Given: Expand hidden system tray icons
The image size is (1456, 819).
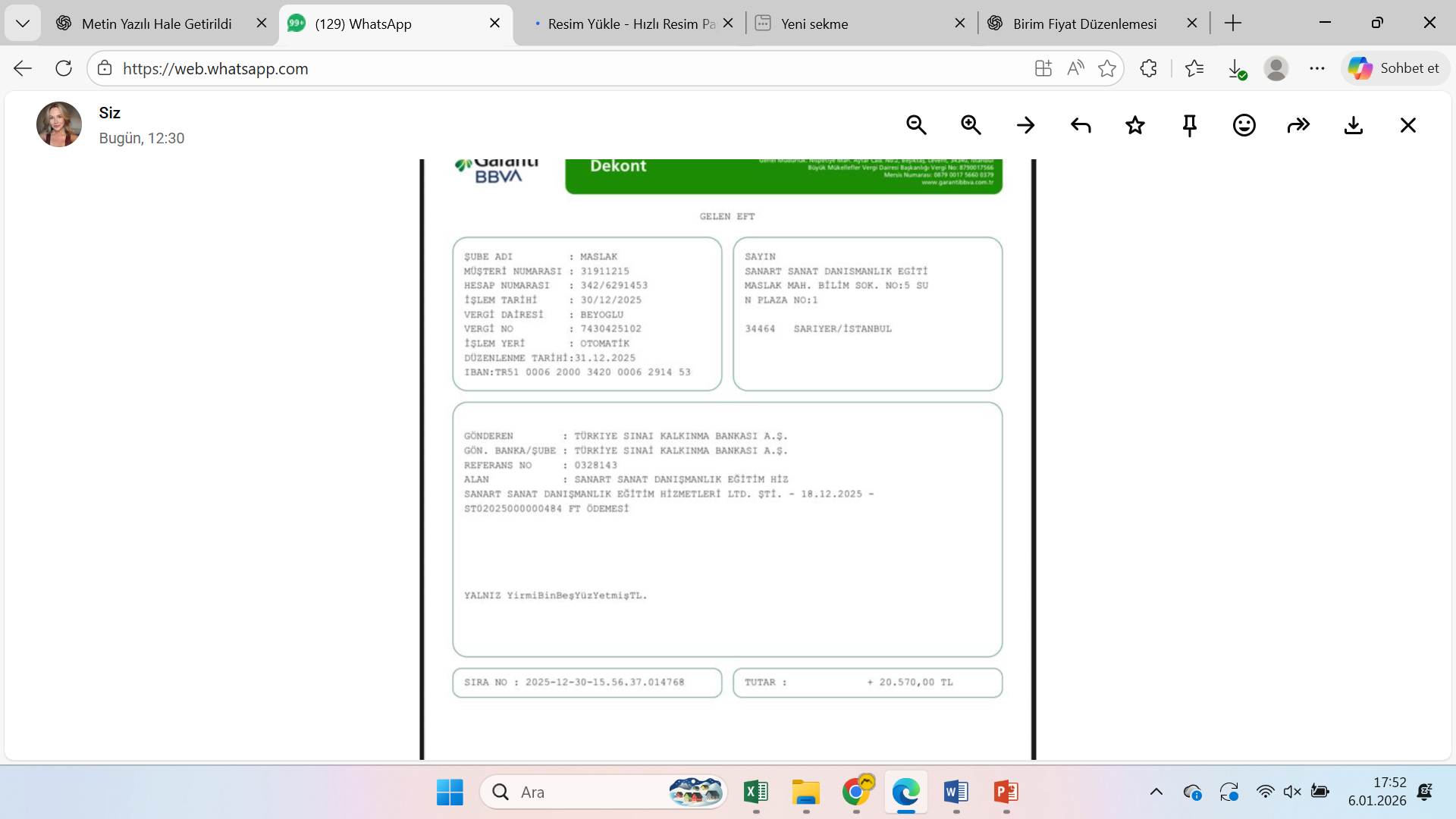Looking at the screenshot, I should coord(1156,792).
